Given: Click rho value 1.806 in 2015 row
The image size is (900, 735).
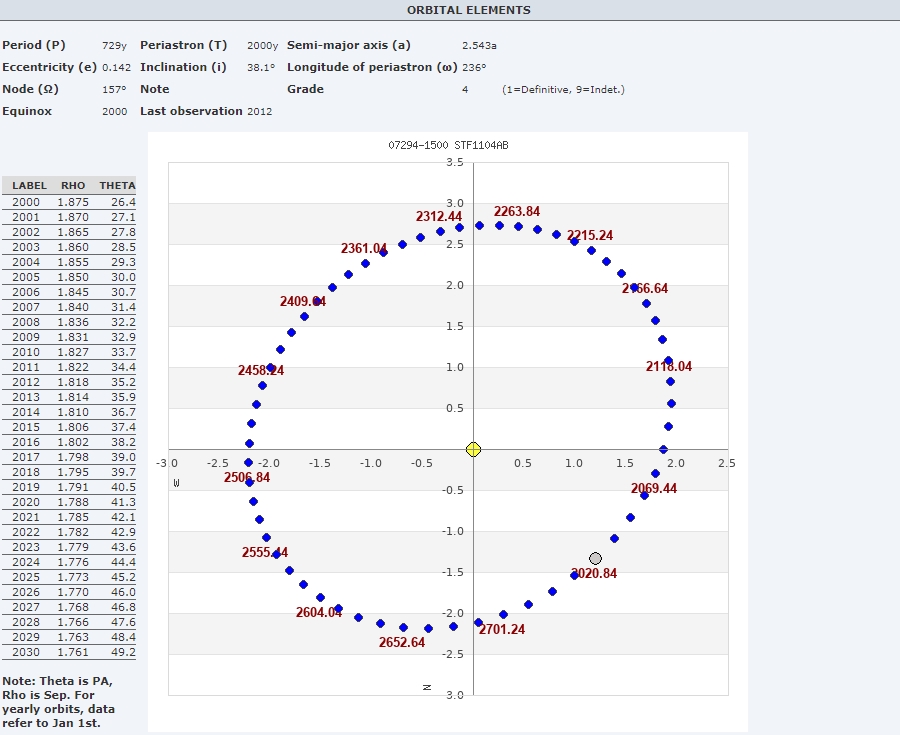Looking at the screenshot, I should pyautogui.click(x=73, y=427).
